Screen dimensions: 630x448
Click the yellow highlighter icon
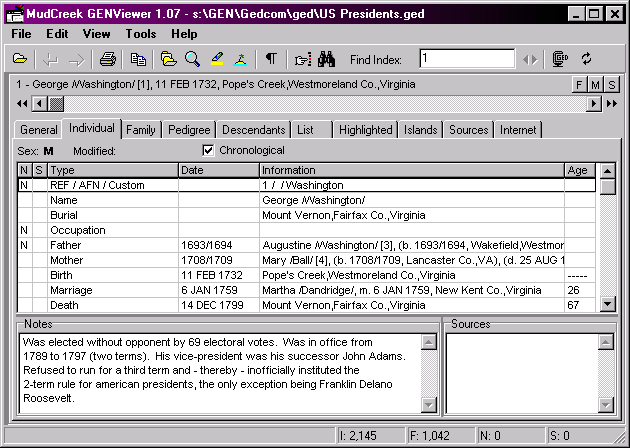tap(217, 59)
